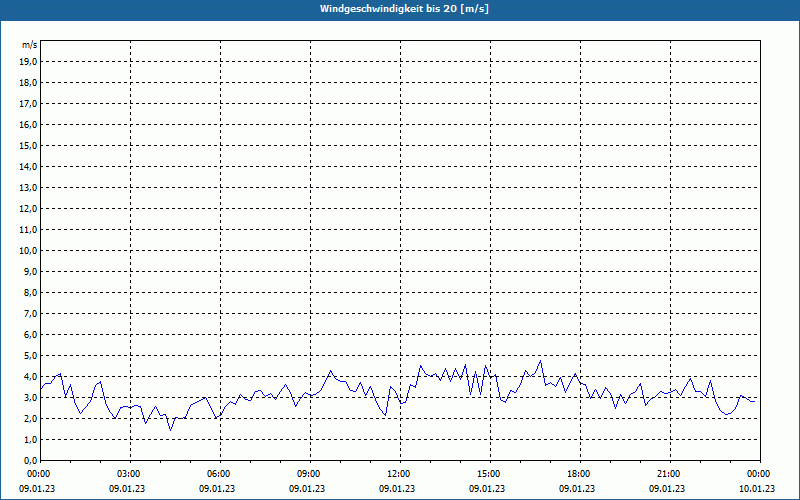
Task: Click the 0,0 y-axis tick label
Action: [x=30, y=460]
